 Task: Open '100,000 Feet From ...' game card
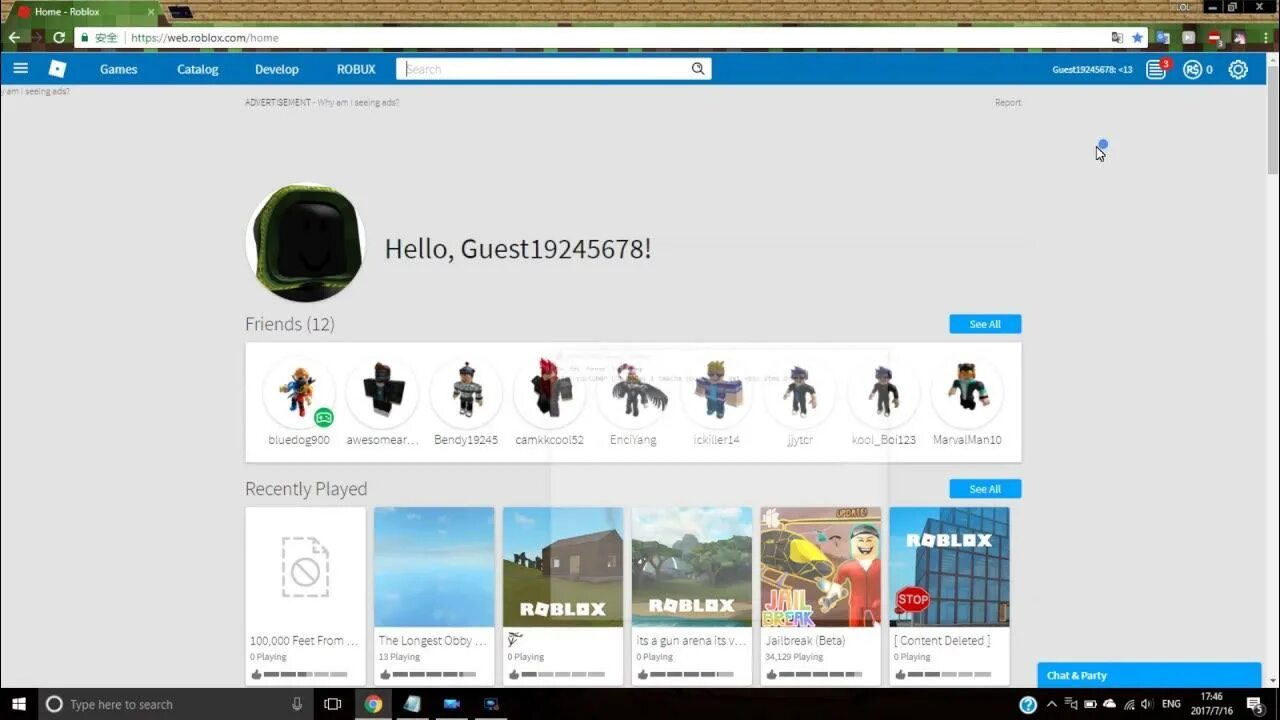(x=305, y=596)
